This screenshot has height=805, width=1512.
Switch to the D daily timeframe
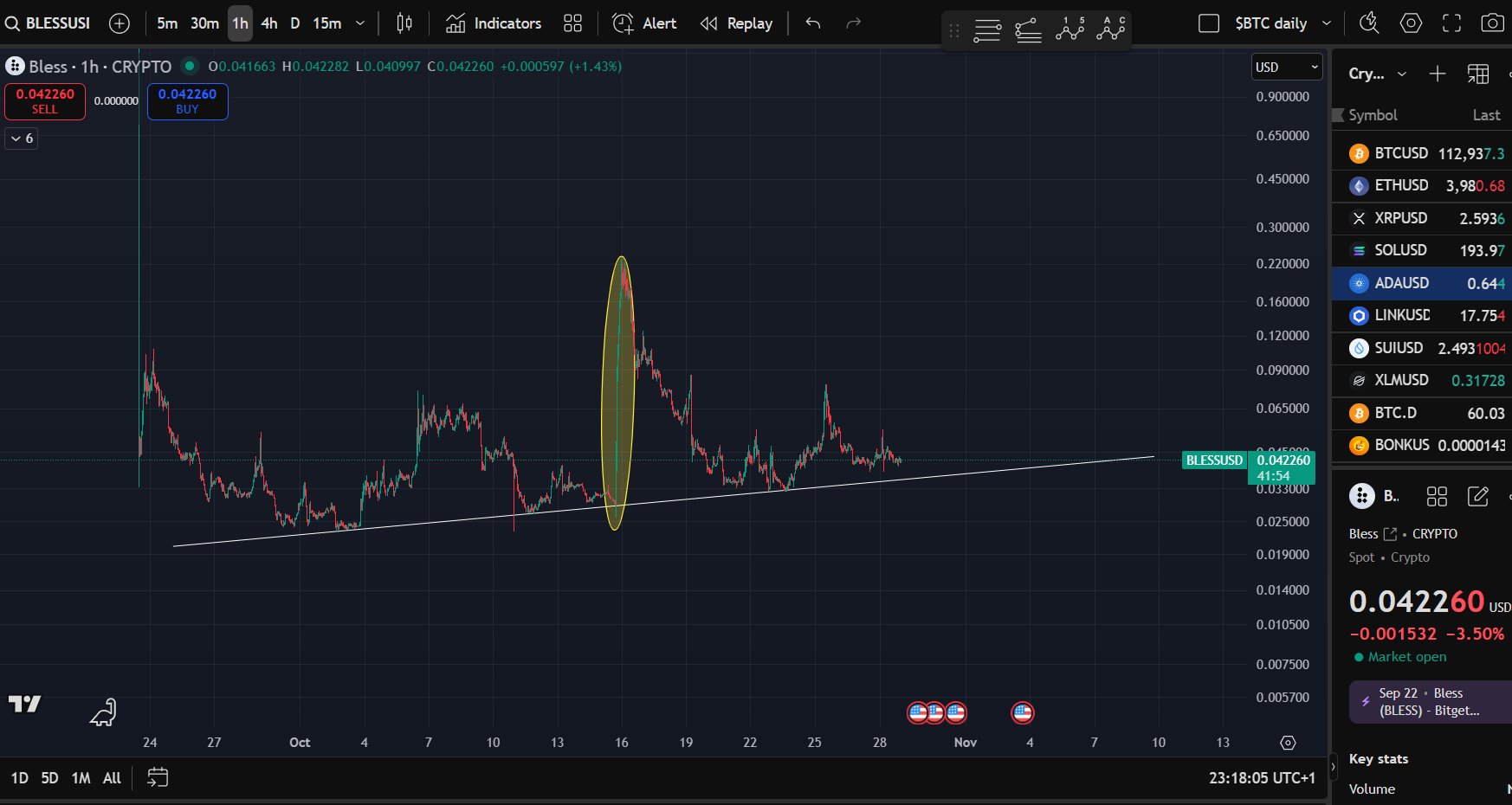point(295,23)
